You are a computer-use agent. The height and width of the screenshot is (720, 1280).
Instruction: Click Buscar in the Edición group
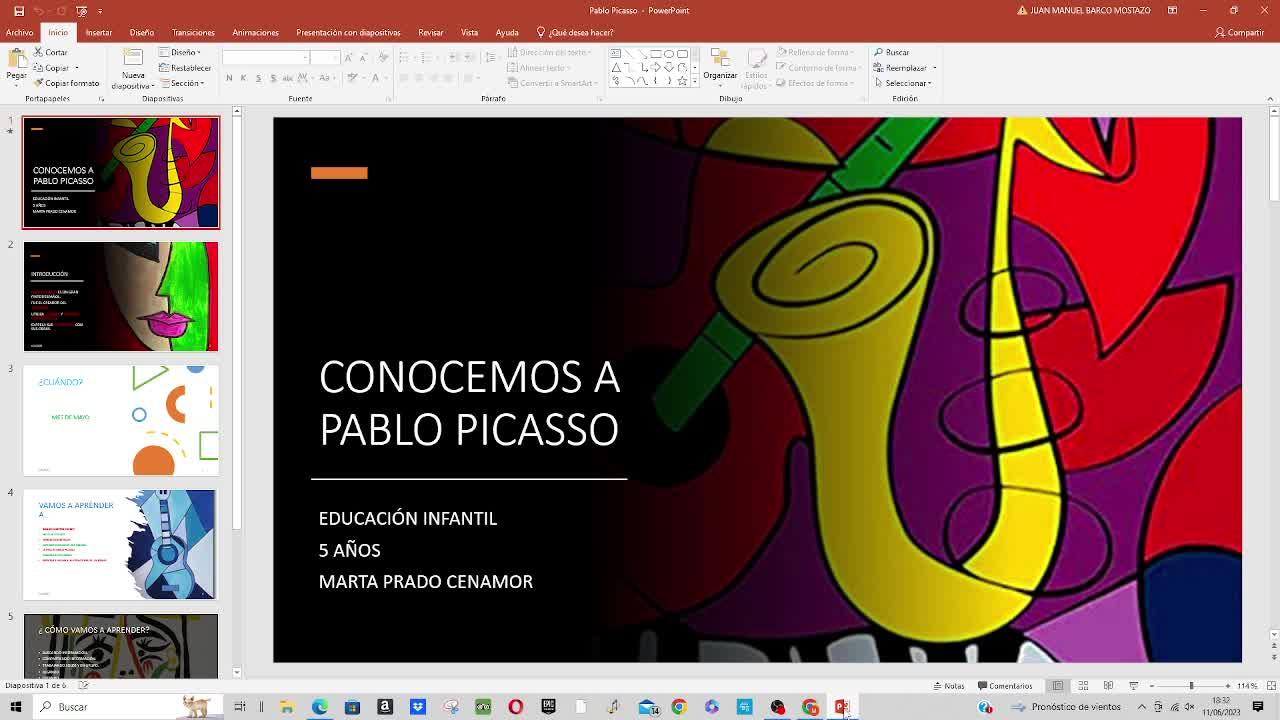[892, 52]
